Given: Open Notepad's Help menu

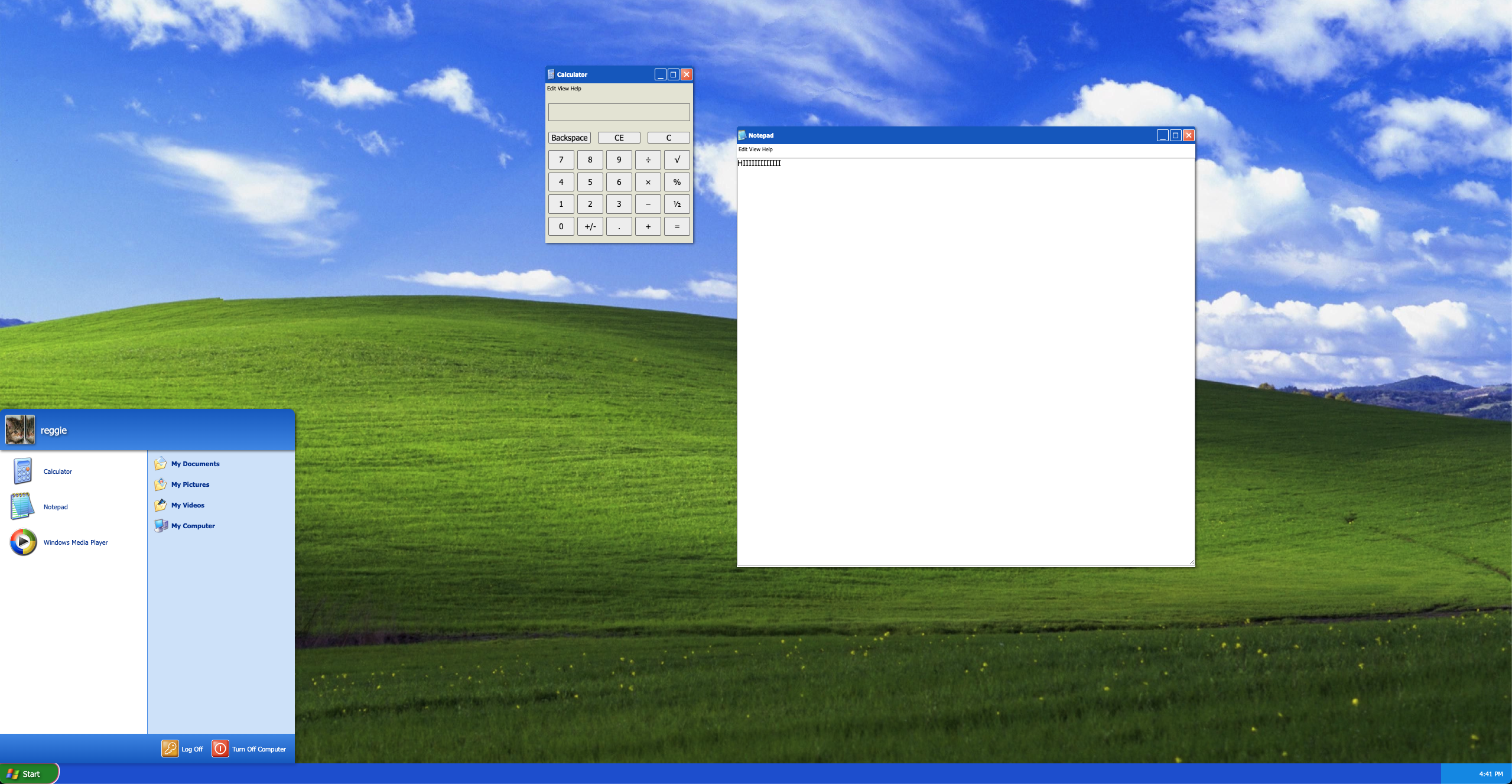Looking at the screenshot, I should tap(768, 149).
